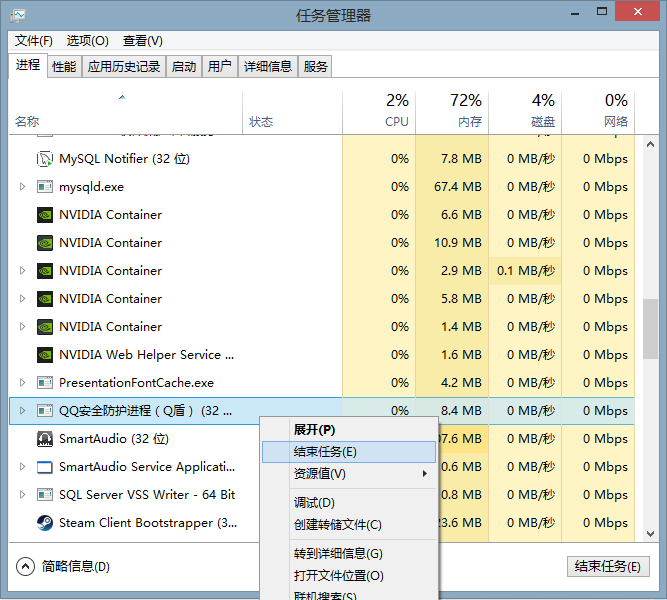Image resolution: width=667 pixels, height=600 pixels.
Task: Open the 查看(V) menu
Action: click(x=143, y=41)
